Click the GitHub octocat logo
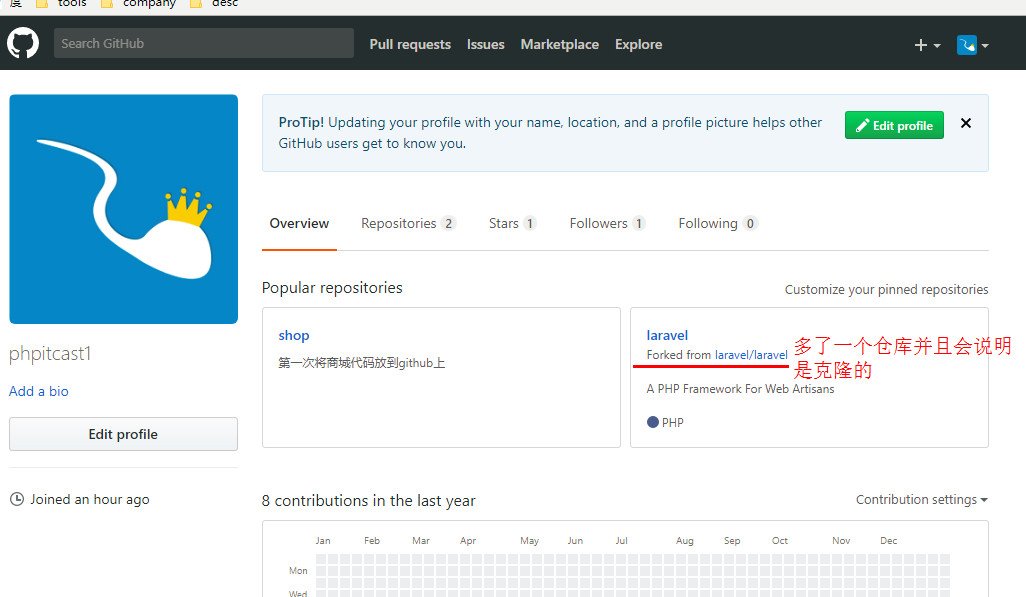The width and height of the screenshot is (1026, 597). click(23, 44)
